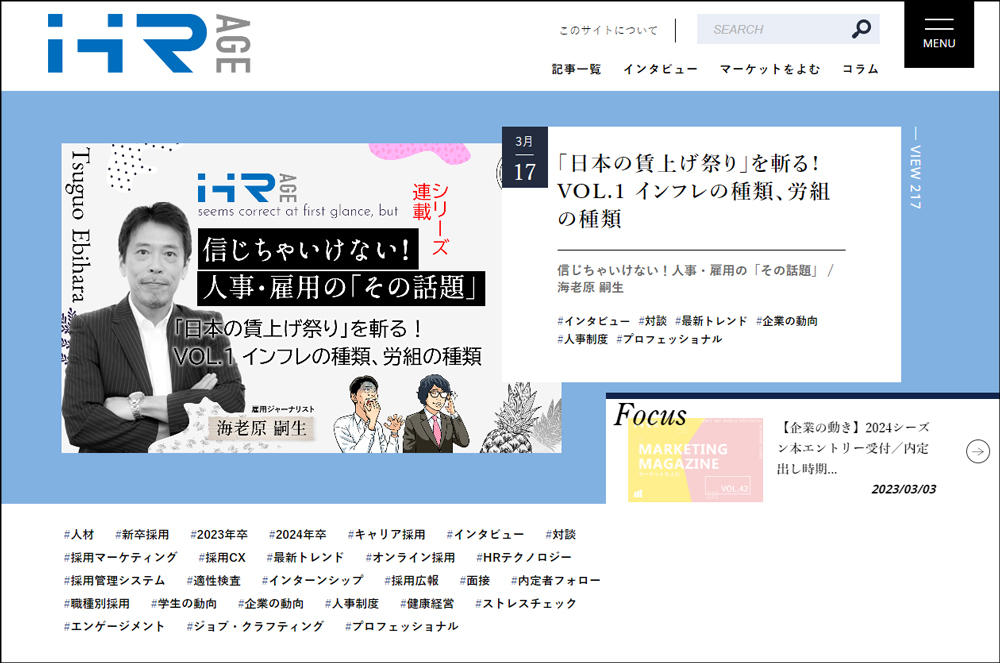This screenshot has height=663, width=1000.
Task: Click the 3月 17 date badge
Action: point(524,157)
